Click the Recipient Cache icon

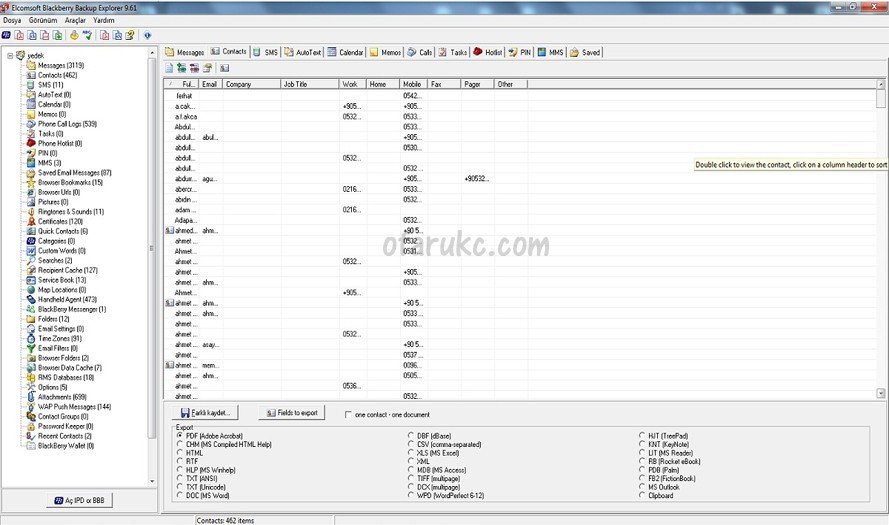[x=31, y=270]
